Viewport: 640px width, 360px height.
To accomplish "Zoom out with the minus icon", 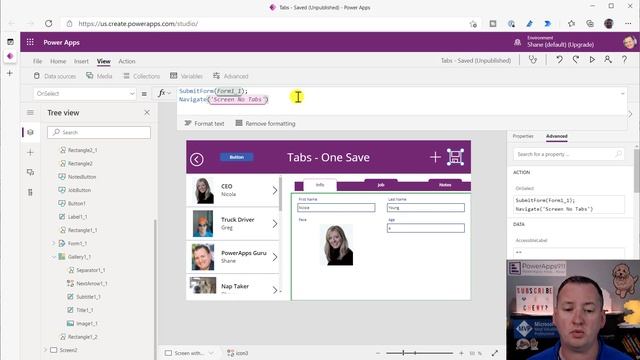I will click(378, 353).
